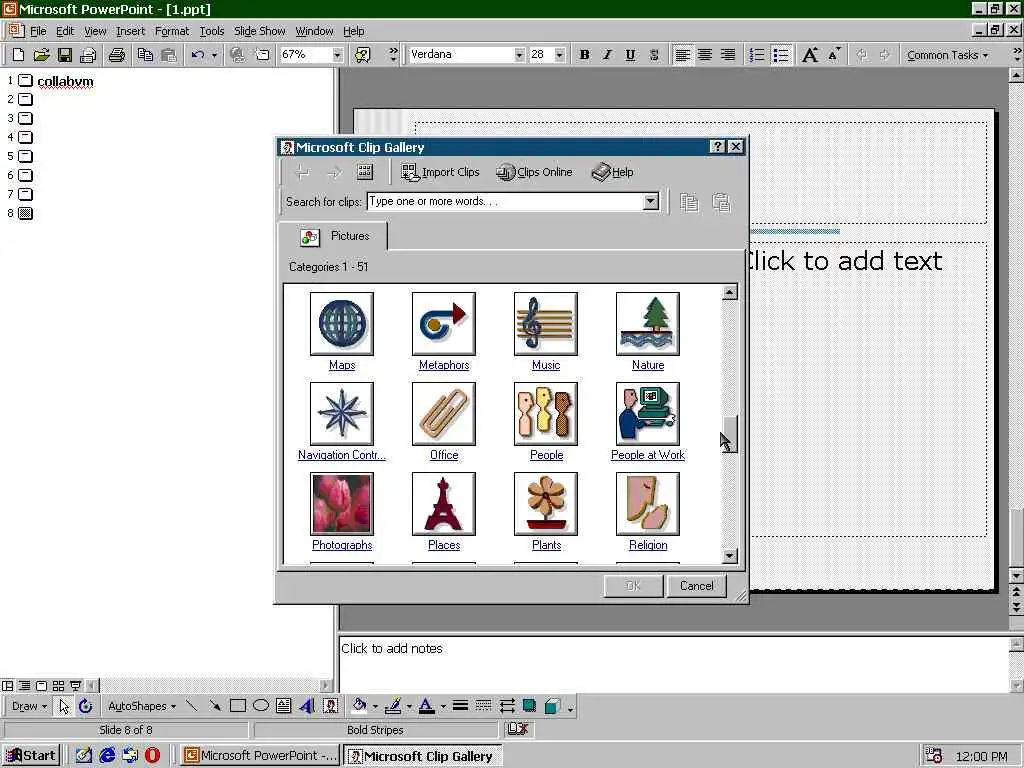
Task: Toggle bulleted list
Action: pyautogui.click(x=781, y=55)
